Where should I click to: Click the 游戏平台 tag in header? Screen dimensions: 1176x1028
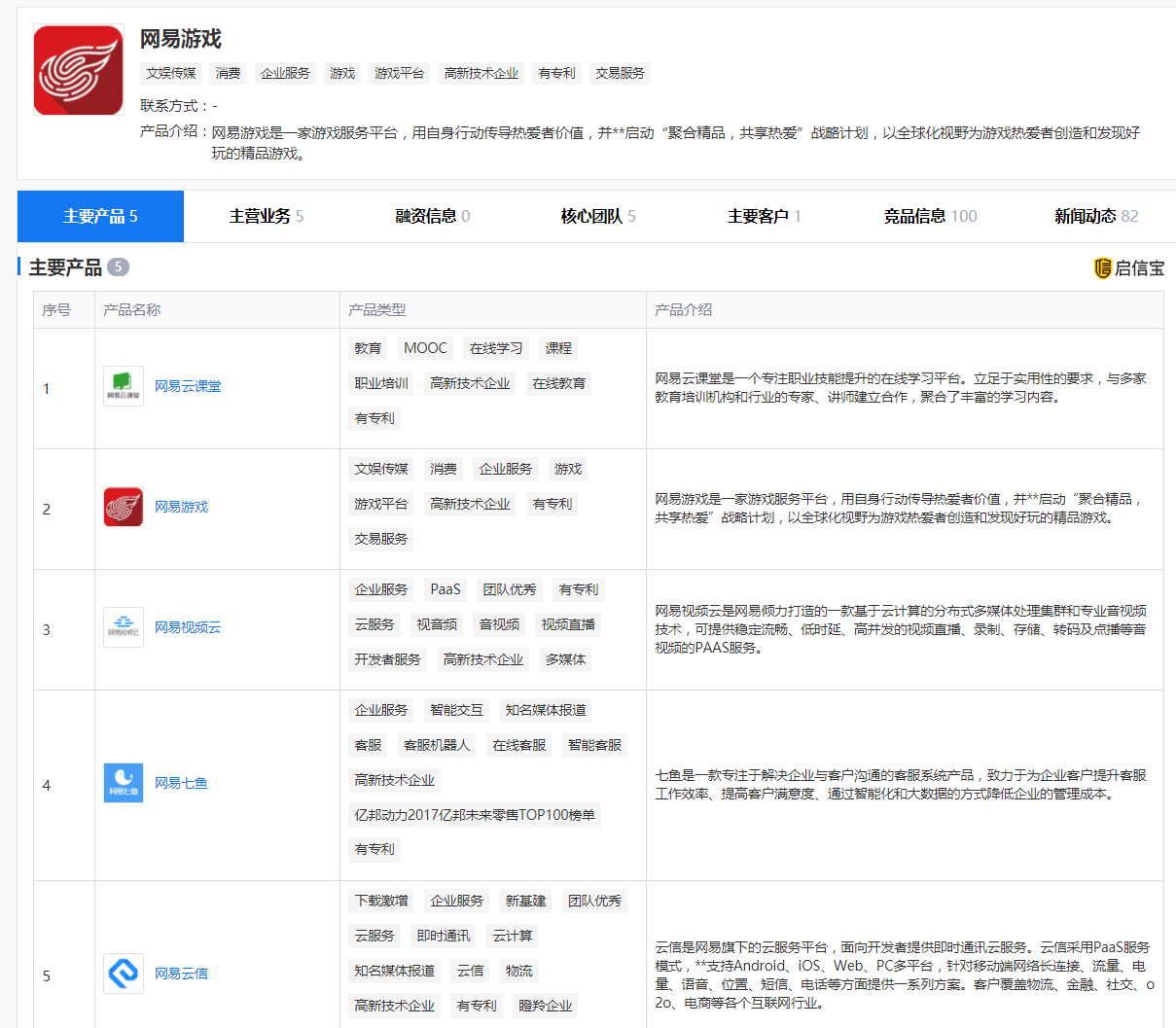point(400,73)
